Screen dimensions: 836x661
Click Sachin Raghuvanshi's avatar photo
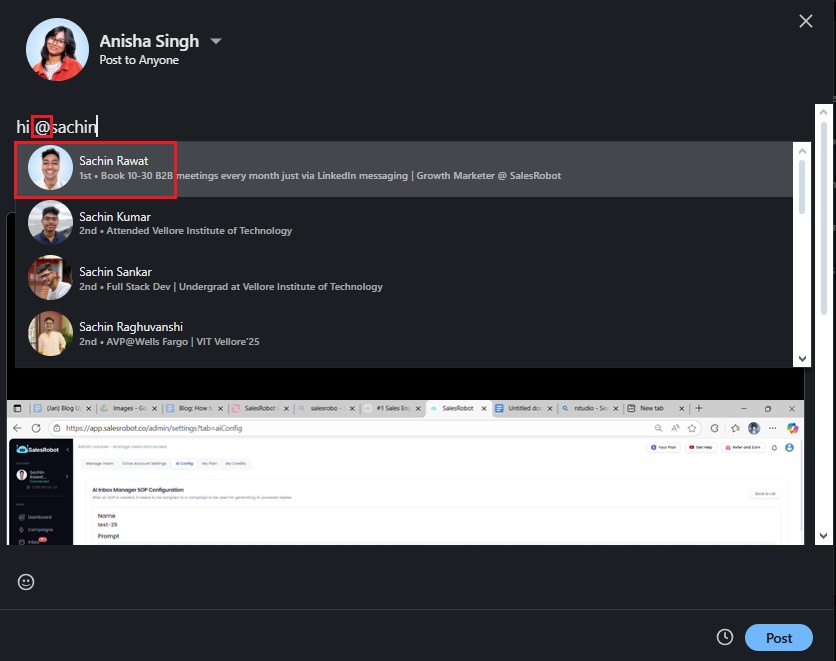tap(50, 333)
